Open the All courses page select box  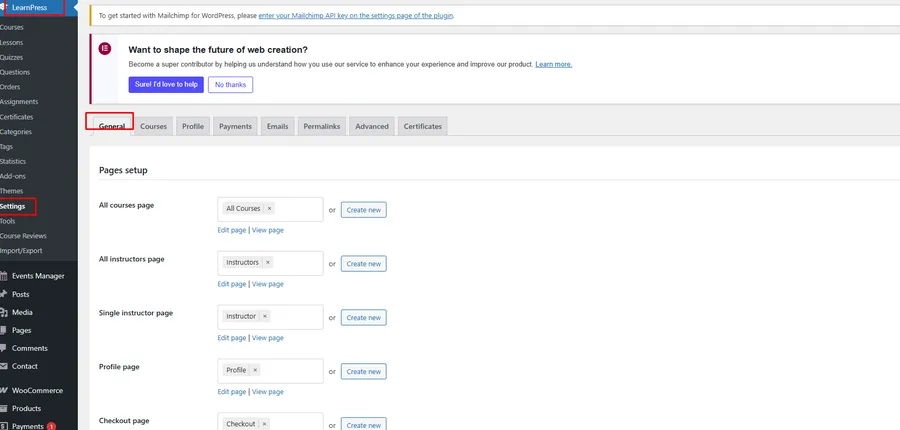[270, 210]
